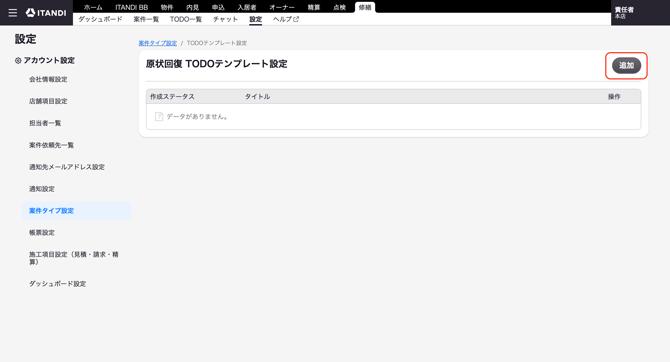The height and width of the screenshot is (362, 670).
Task: Open 帳票設定 in sidebar
Action: (42, 233)
